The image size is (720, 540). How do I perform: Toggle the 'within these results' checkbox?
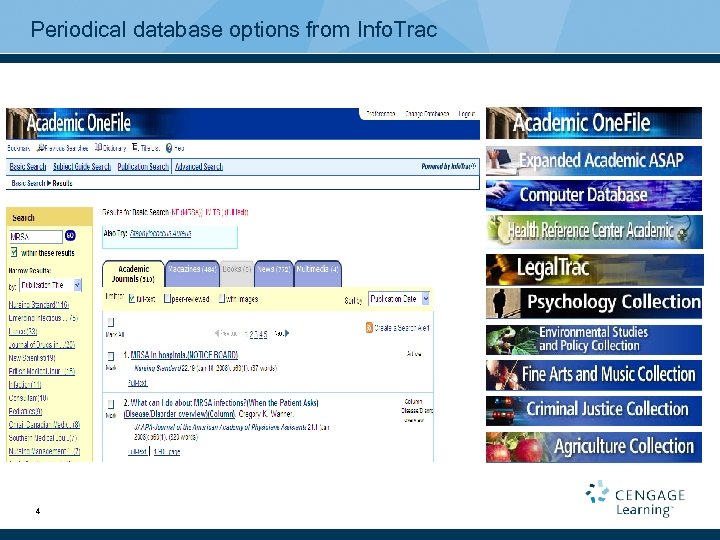click(14, 252)
